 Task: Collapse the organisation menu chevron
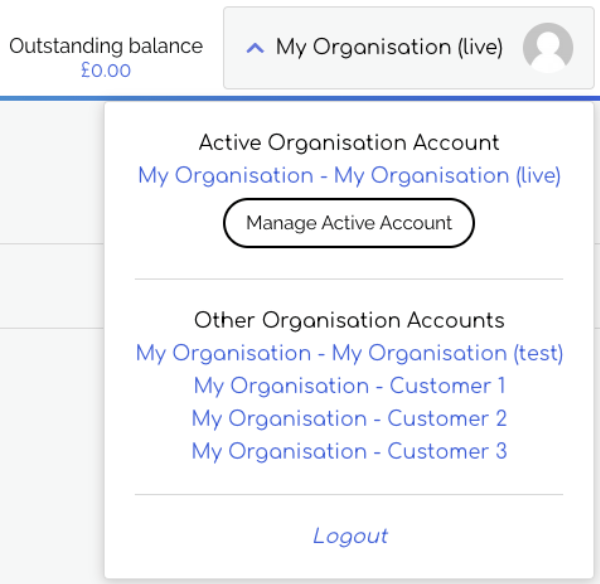pos(255,48)
